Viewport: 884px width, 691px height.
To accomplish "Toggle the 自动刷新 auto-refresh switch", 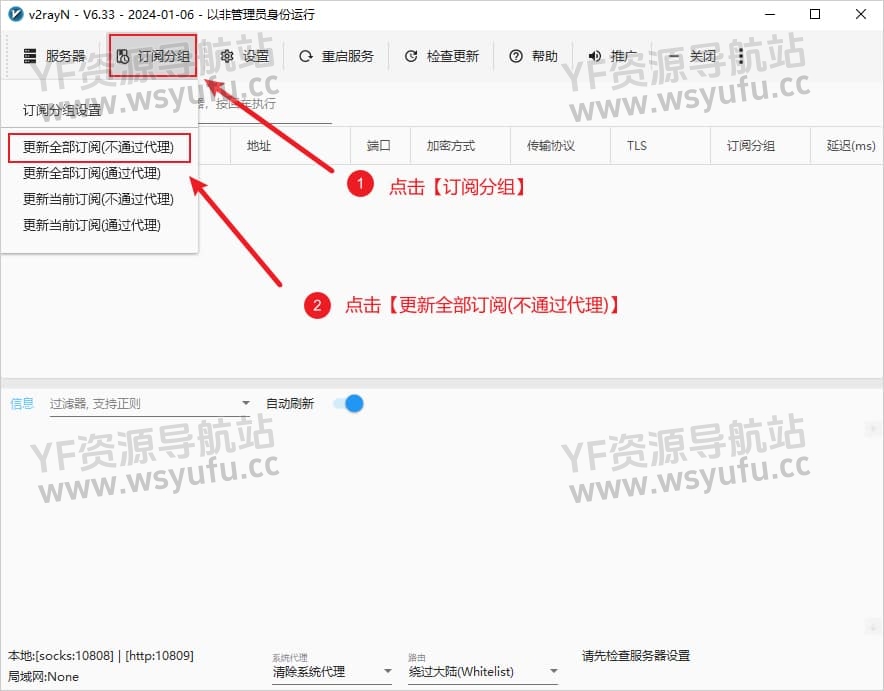I will [348, 404].
